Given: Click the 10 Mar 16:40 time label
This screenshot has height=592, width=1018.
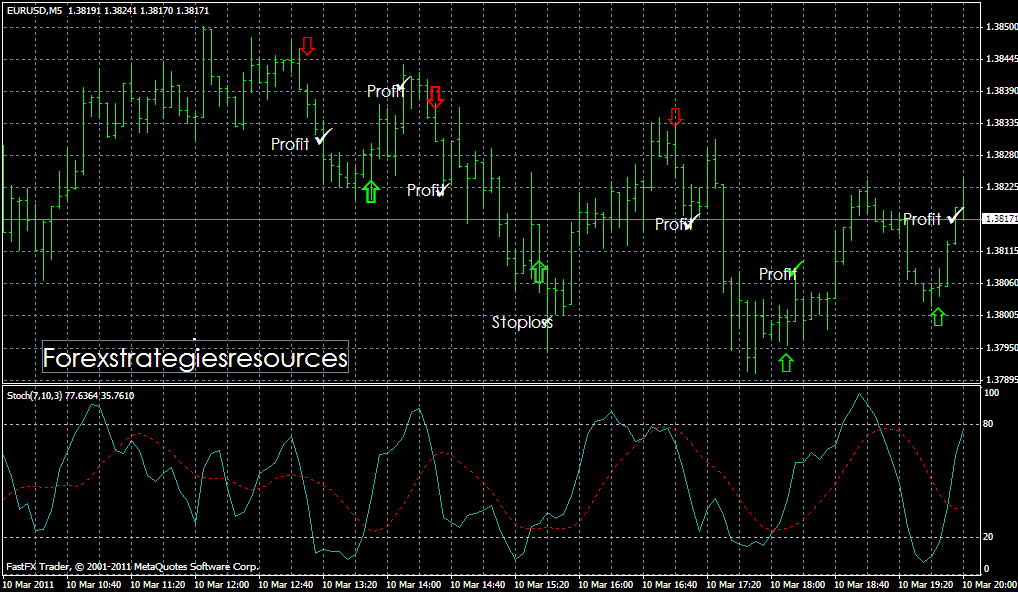Looking at the screenshot, I should point(669,585).
